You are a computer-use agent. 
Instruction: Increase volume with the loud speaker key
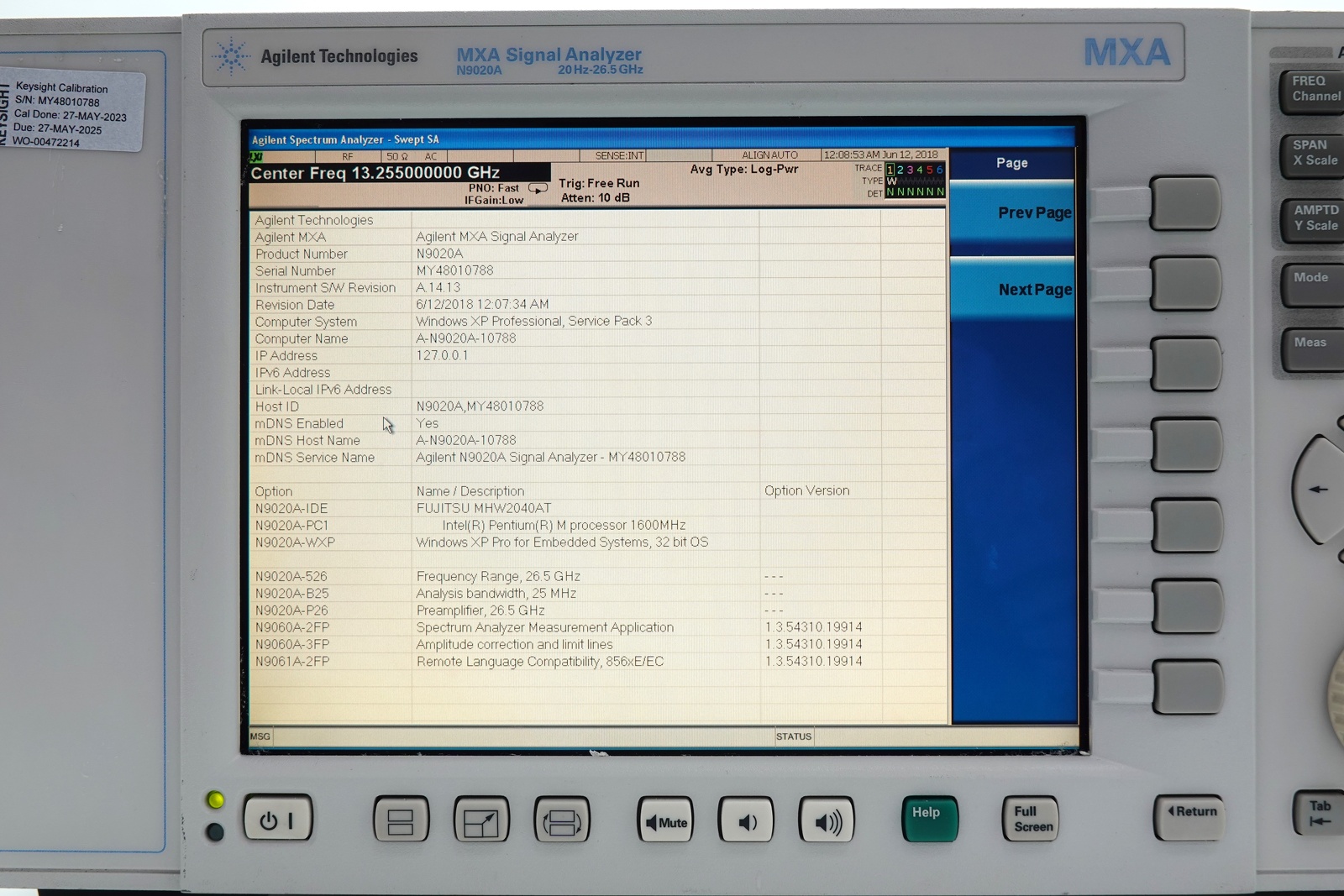tap(826, 821)
